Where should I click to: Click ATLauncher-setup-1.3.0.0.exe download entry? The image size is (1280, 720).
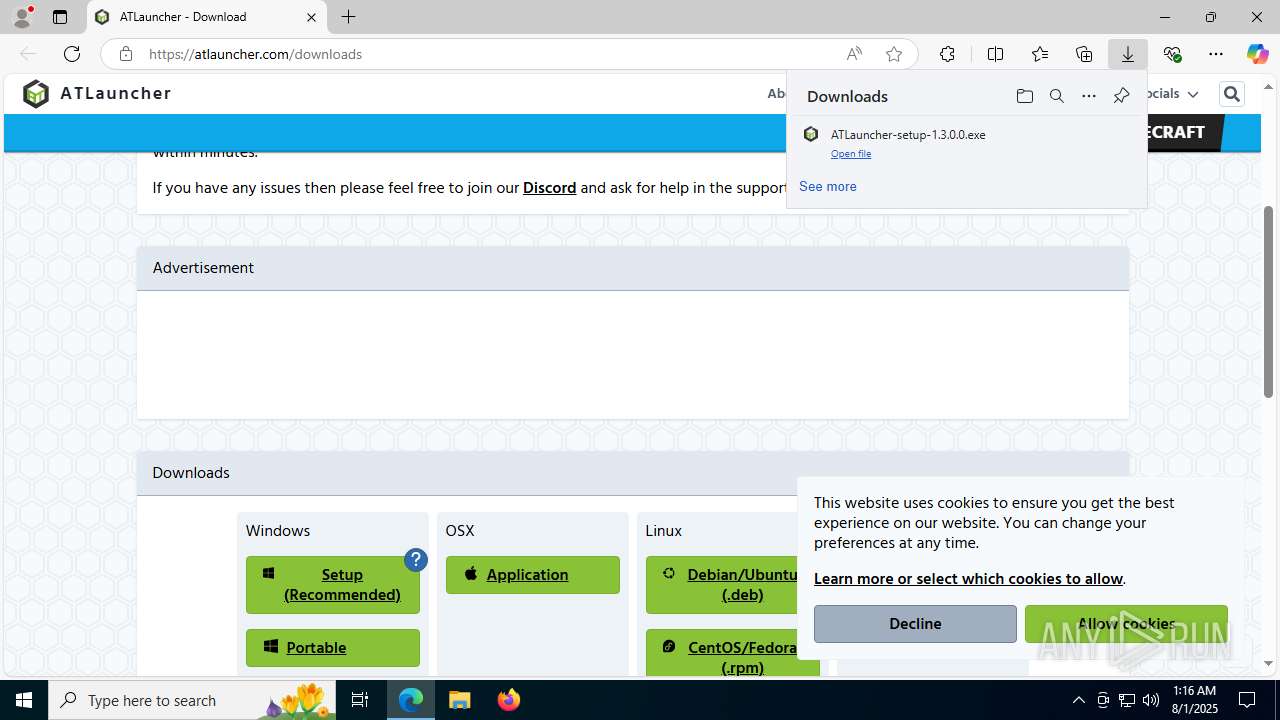tap(966, 143)
